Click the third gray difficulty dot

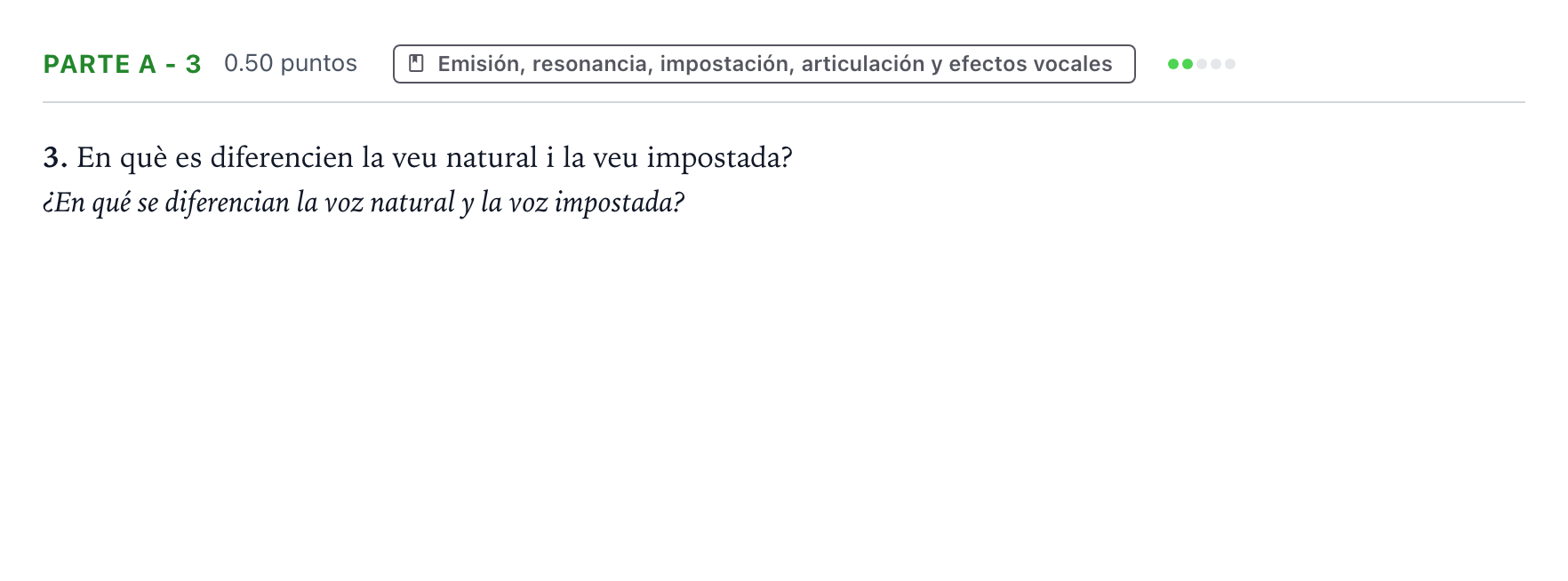[x=1202, y=64]
